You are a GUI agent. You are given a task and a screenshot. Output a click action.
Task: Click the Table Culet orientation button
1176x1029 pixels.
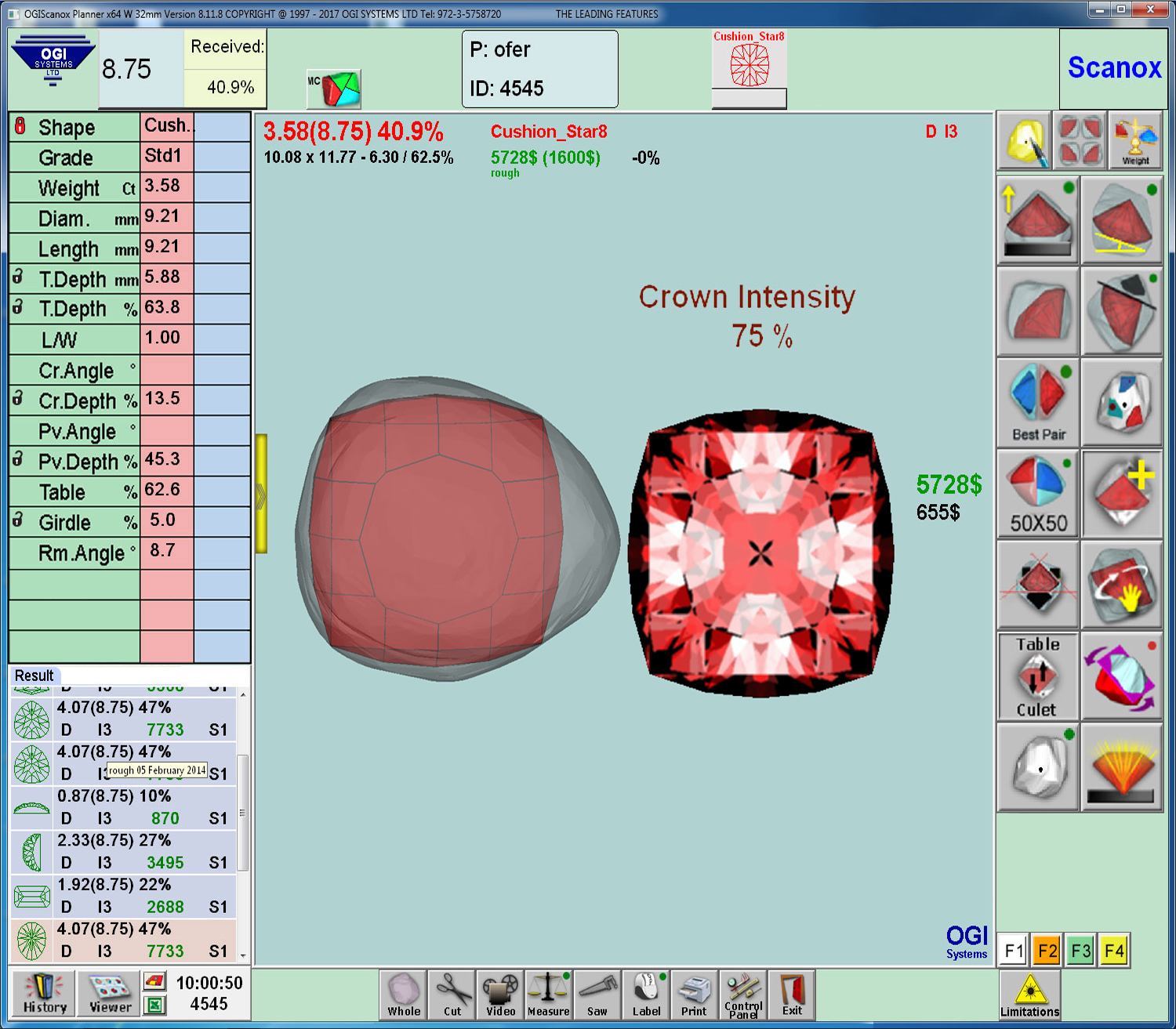click(1037, 676)
